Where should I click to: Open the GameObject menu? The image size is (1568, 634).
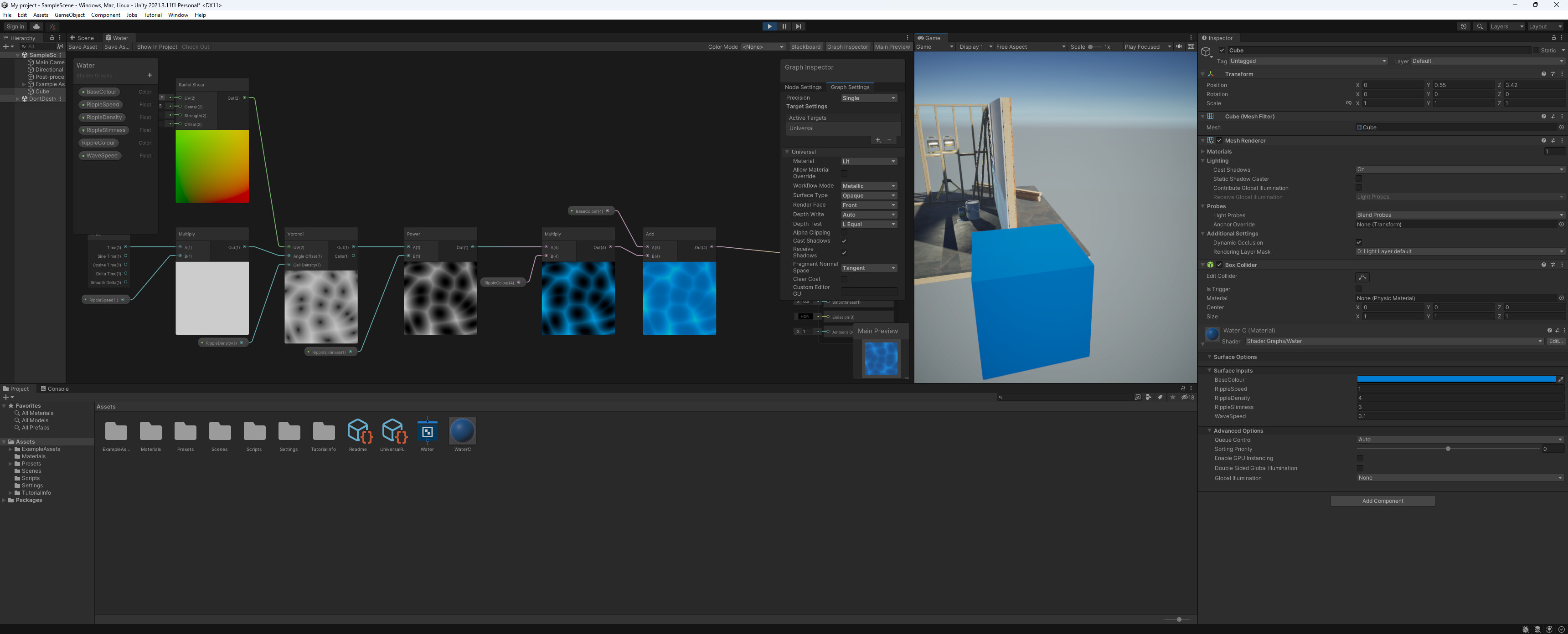tap(69, 15)
